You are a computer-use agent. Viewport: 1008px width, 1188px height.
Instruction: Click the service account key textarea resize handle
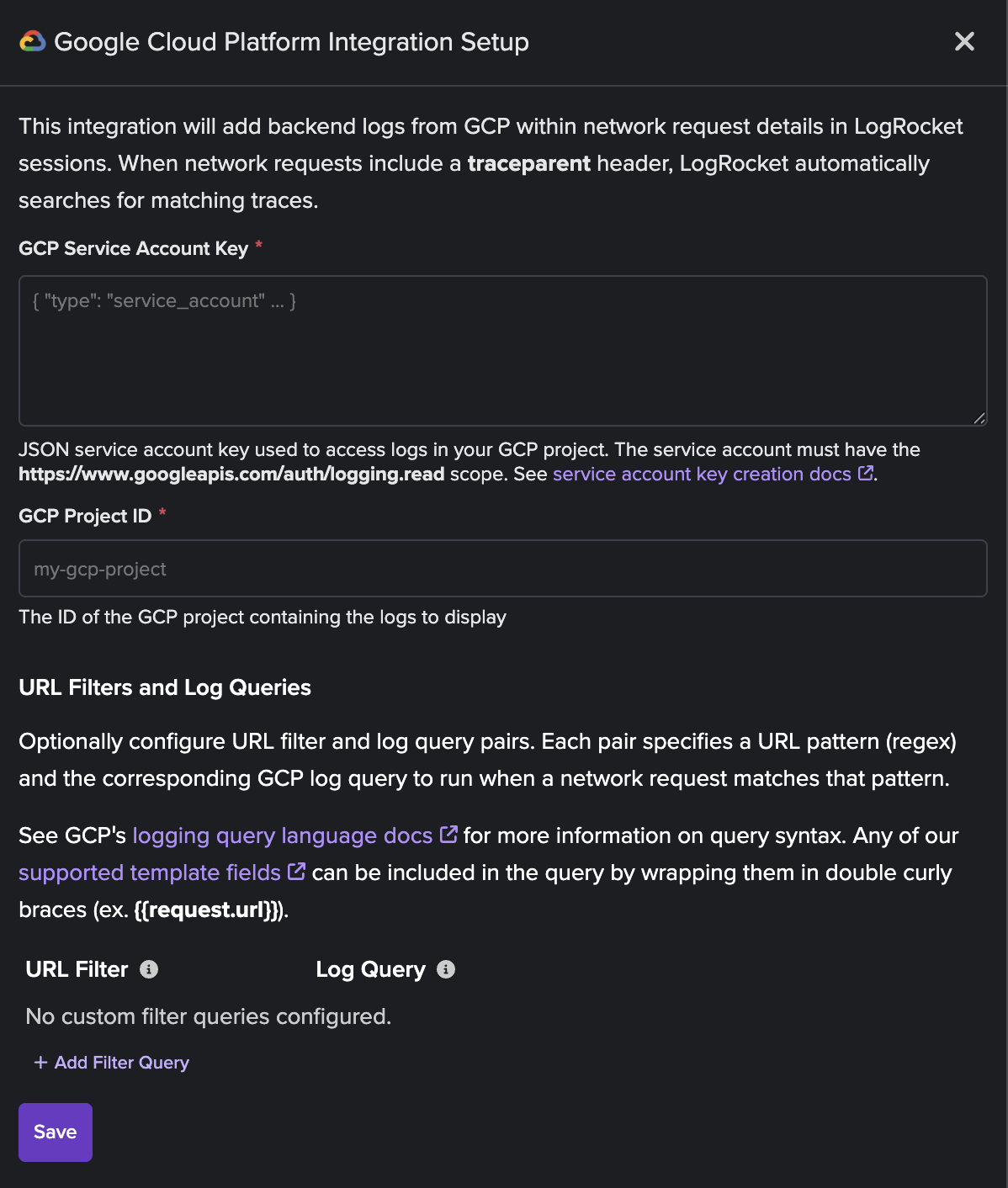click(979, 417)
